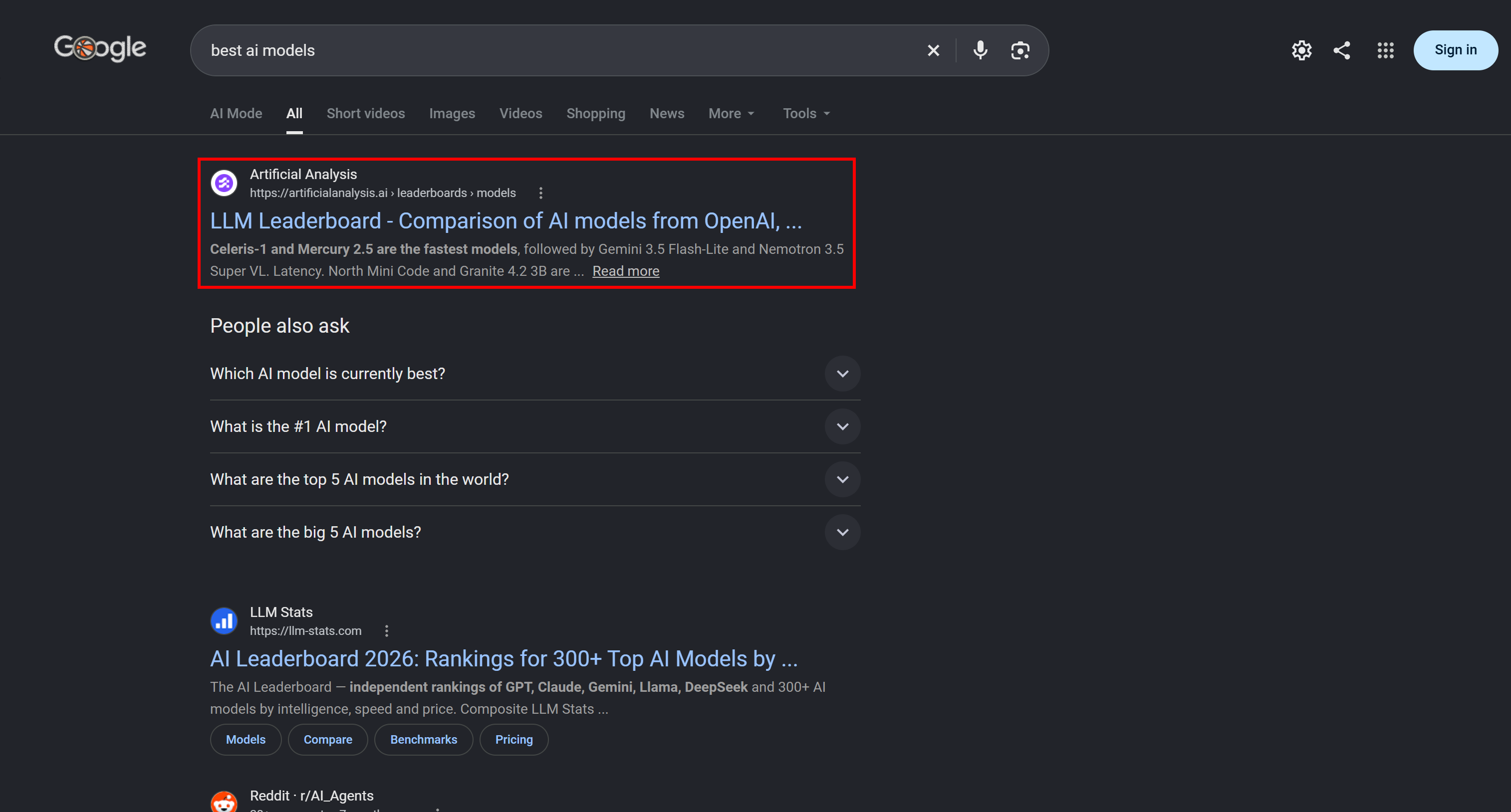
Task: Open Search by image camera icon
Action: click(1020, 50)
